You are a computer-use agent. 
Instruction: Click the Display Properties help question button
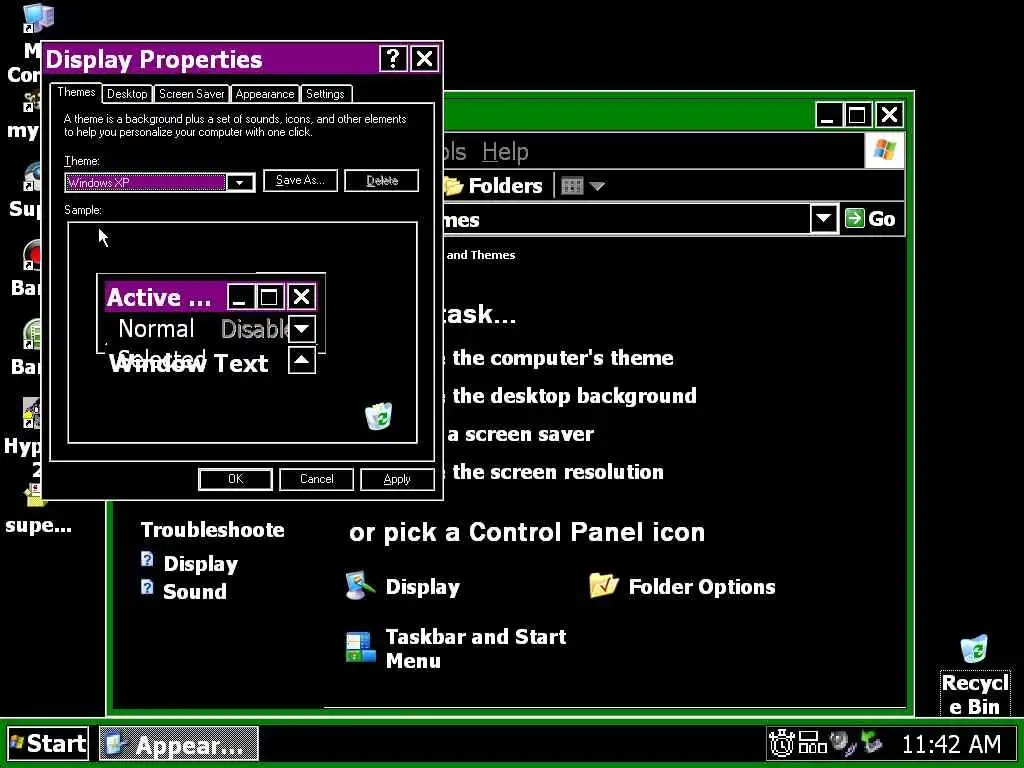coord(393,59)
